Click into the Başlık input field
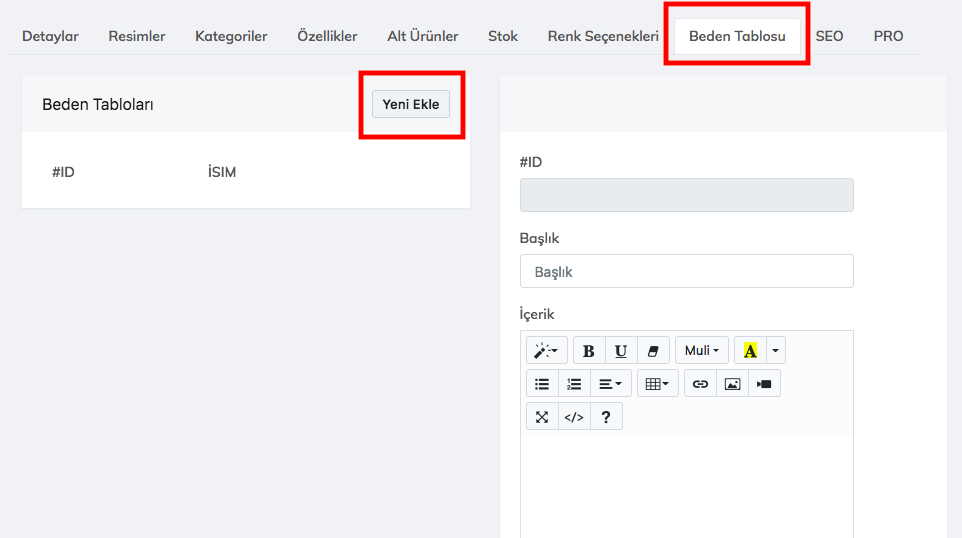The height and width of the screenshot is (538, 962). pyautogui.click(x=686, y=271)
